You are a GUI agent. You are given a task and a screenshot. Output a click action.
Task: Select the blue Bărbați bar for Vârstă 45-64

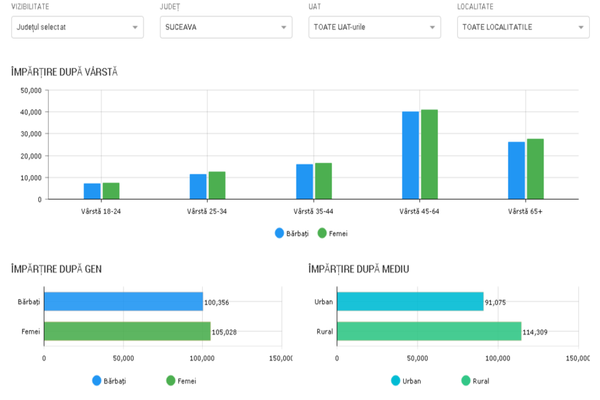[410, 155]
